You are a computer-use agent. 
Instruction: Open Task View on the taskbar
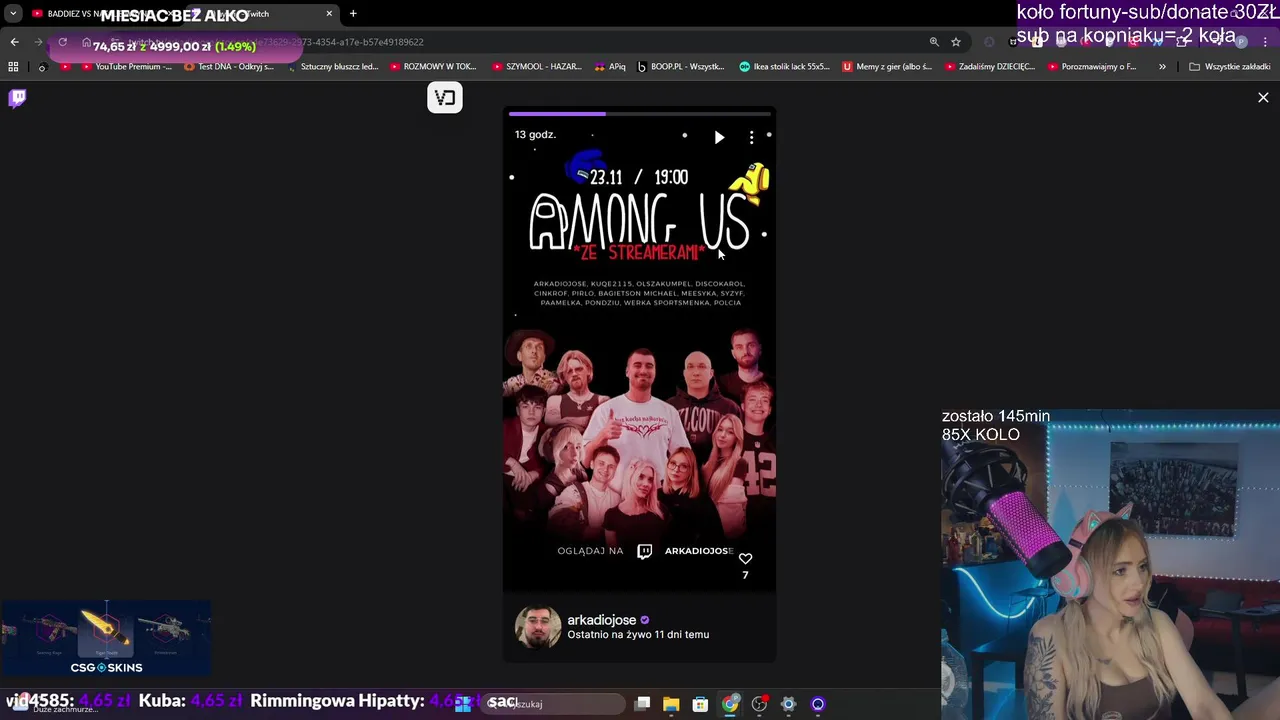coord(643,704)
